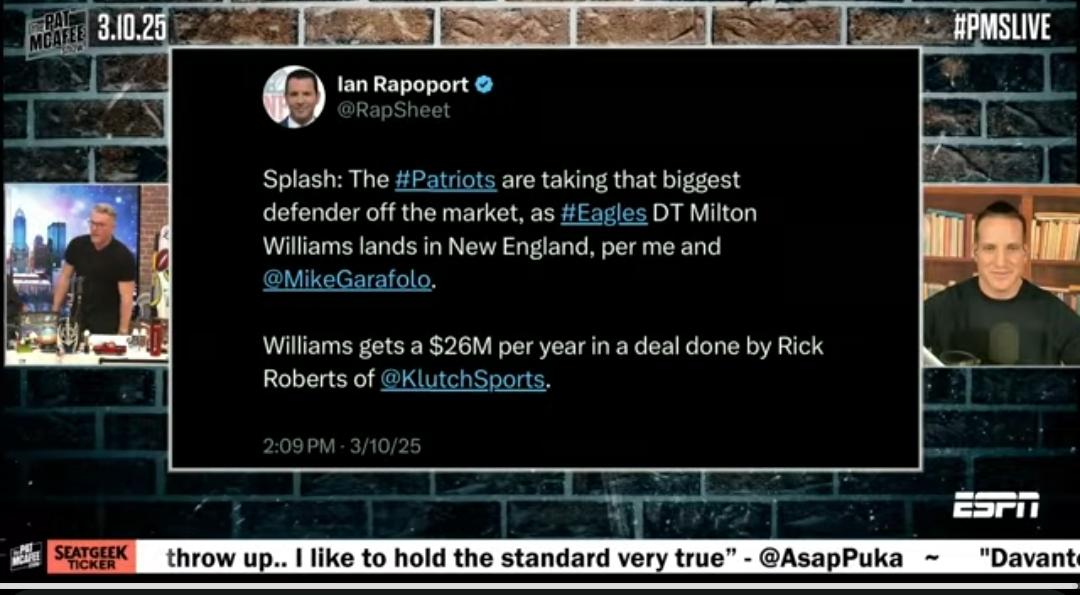Click the #PMSLIVE hashtag overlay
This screenshot has height=595, width=1080.
click(1002, 28)
